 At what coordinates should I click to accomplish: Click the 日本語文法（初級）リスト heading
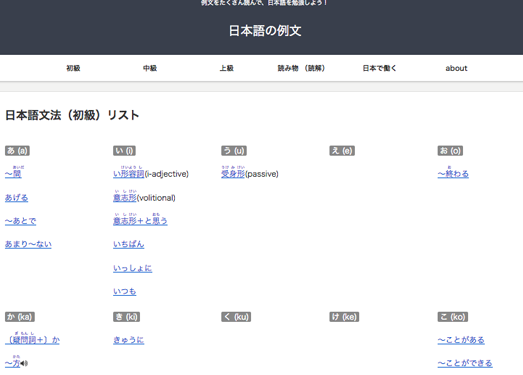(72, 115)
